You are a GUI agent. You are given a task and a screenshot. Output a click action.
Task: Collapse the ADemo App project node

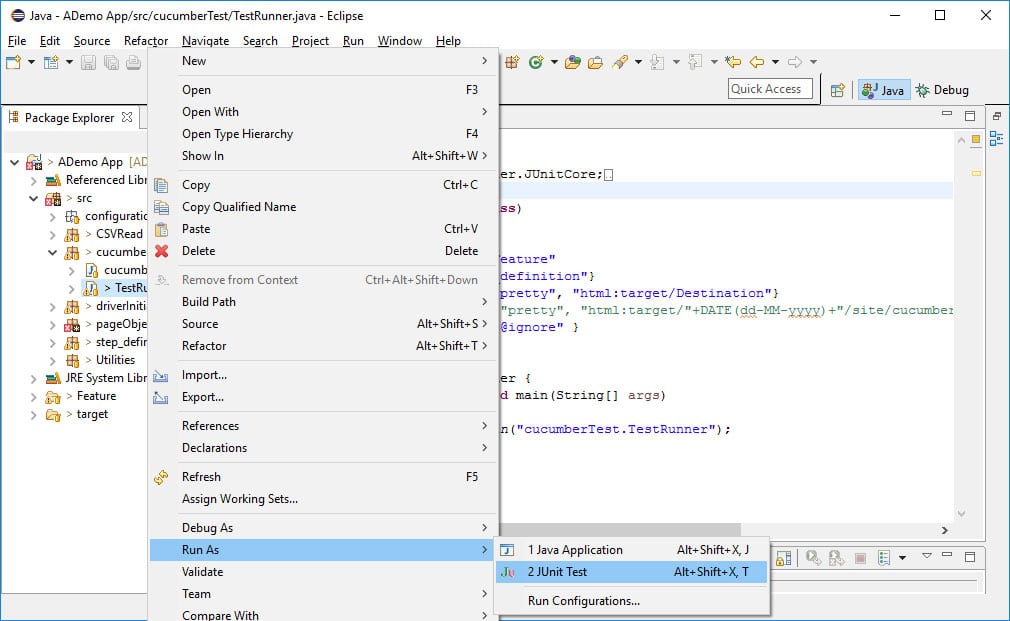point(15,162)
